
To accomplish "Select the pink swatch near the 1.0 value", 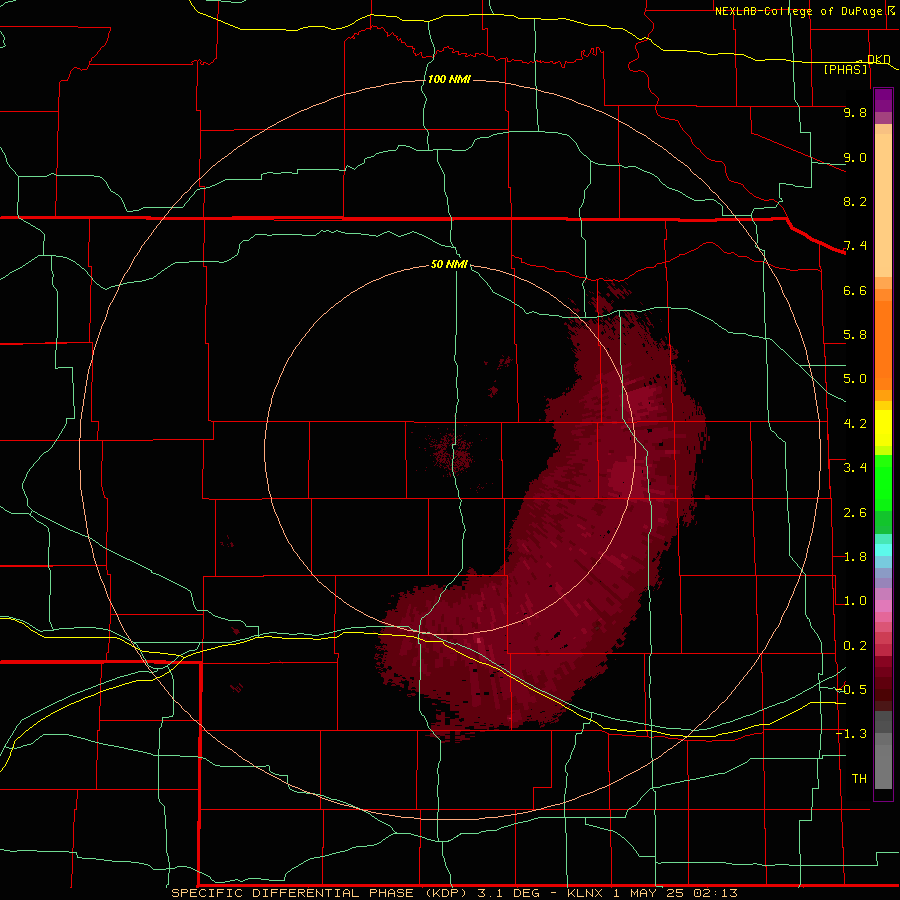I will pos(883,606).
